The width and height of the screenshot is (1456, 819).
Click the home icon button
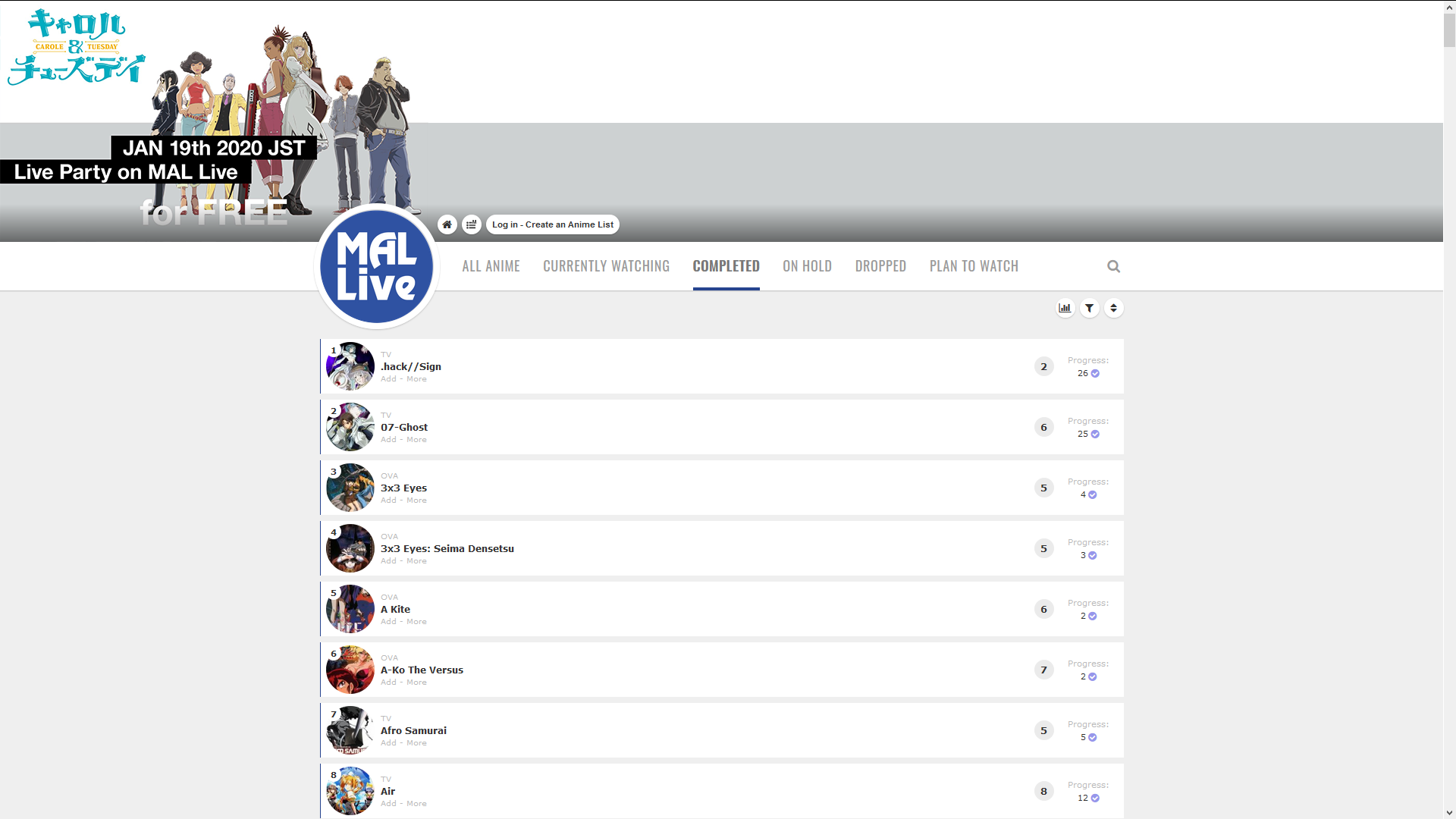coord(447,224)
